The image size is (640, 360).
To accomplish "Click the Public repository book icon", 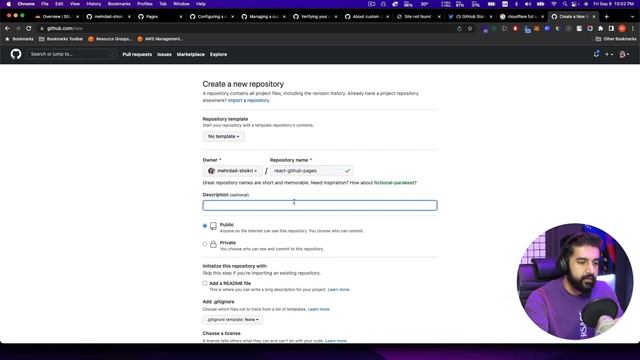I will 213,226.
